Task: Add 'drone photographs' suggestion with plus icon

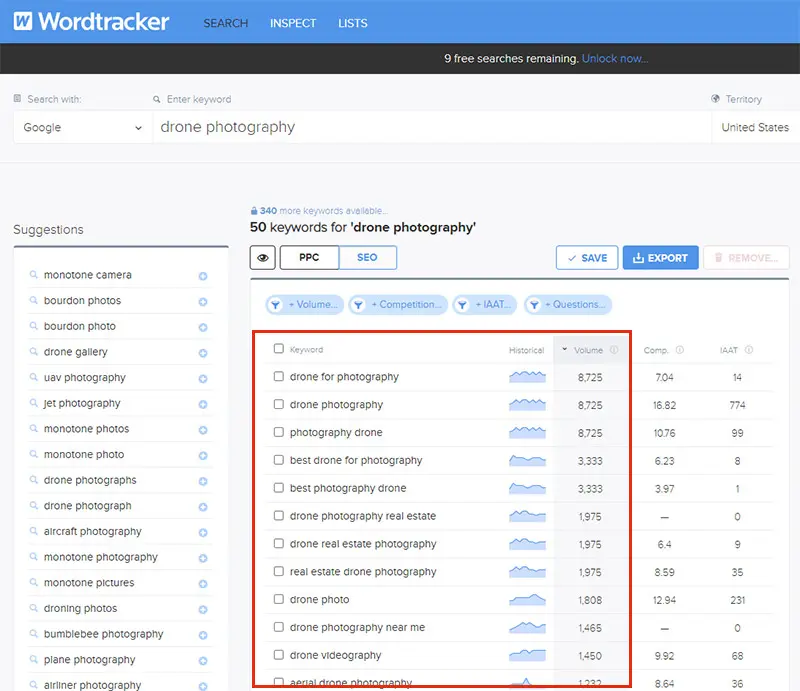Action: click(203, 481)
